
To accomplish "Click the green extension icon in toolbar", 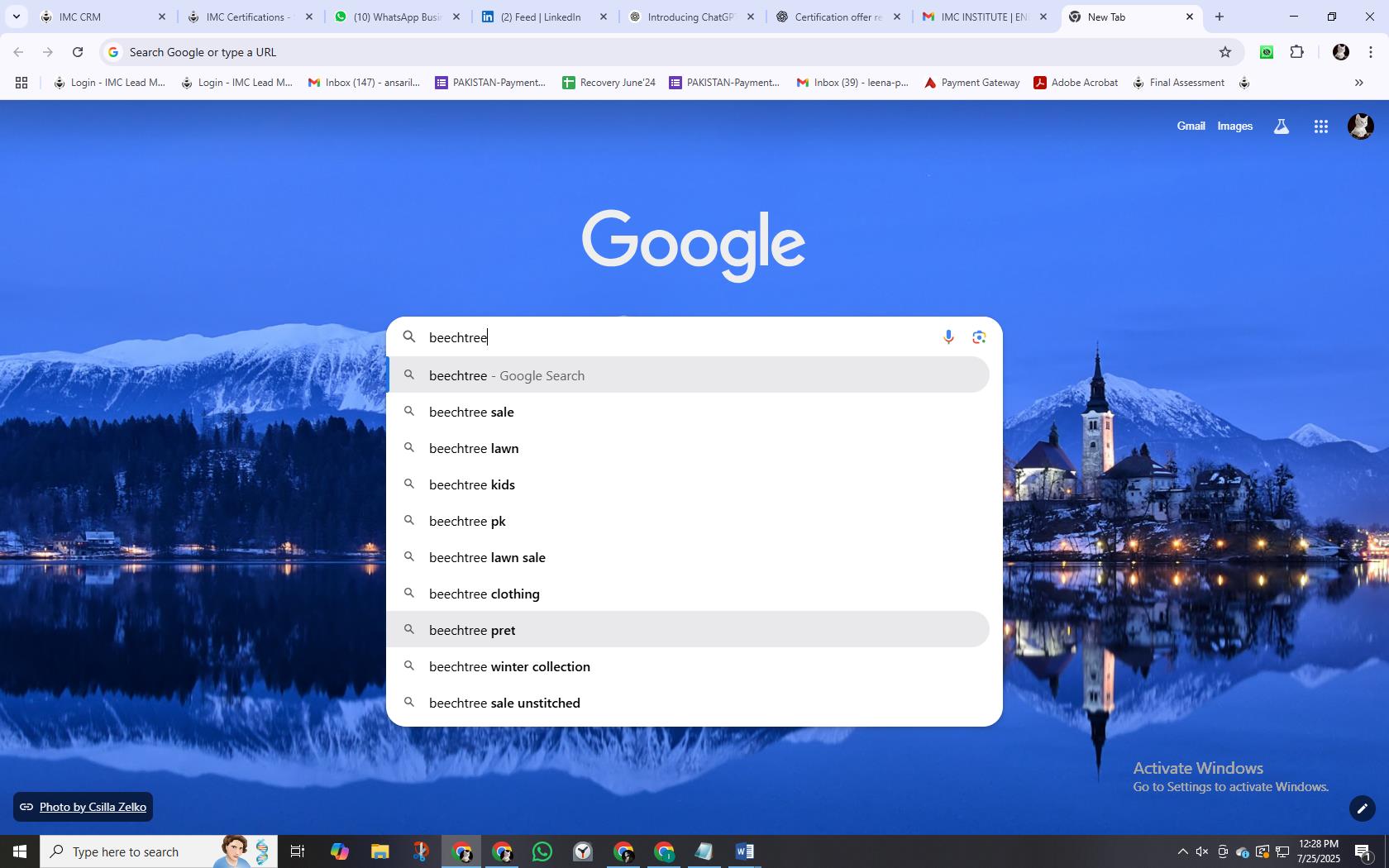I will 1267,52.
